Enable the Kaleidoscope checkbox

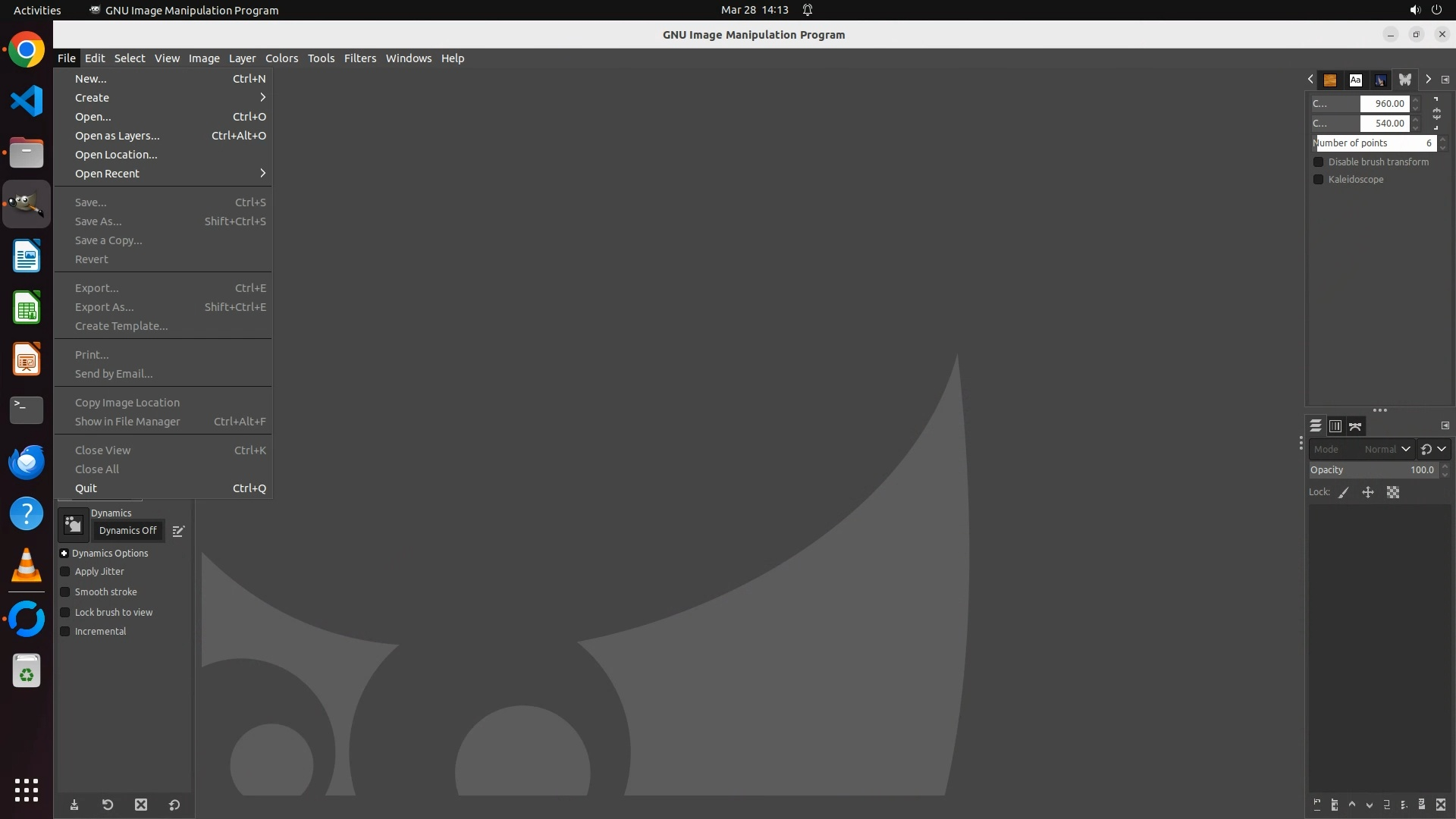point(1318,180)
